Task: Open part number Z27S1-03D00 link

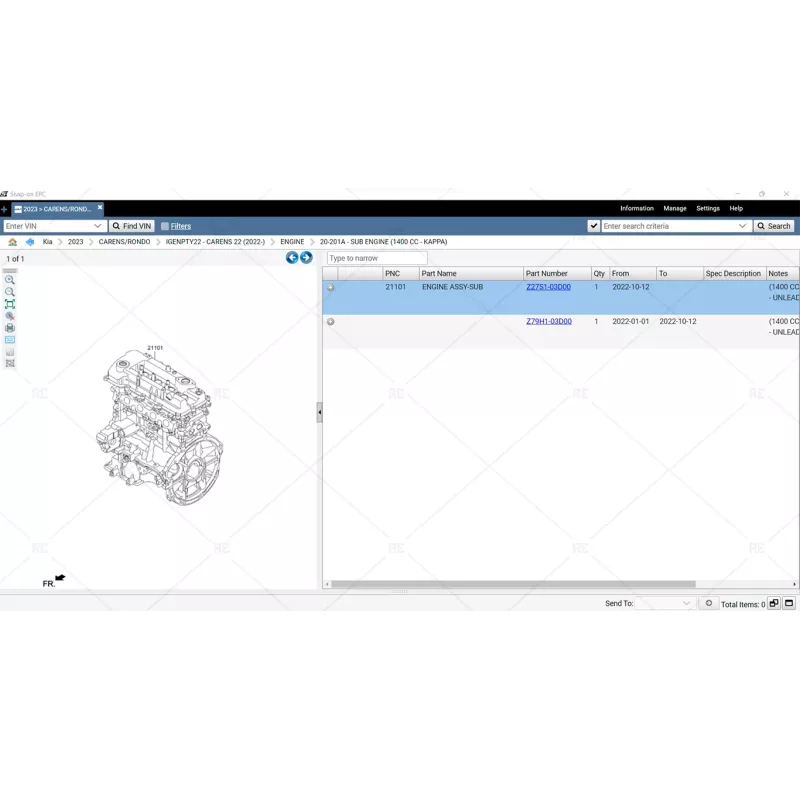Action: click(x=548, y=287)
